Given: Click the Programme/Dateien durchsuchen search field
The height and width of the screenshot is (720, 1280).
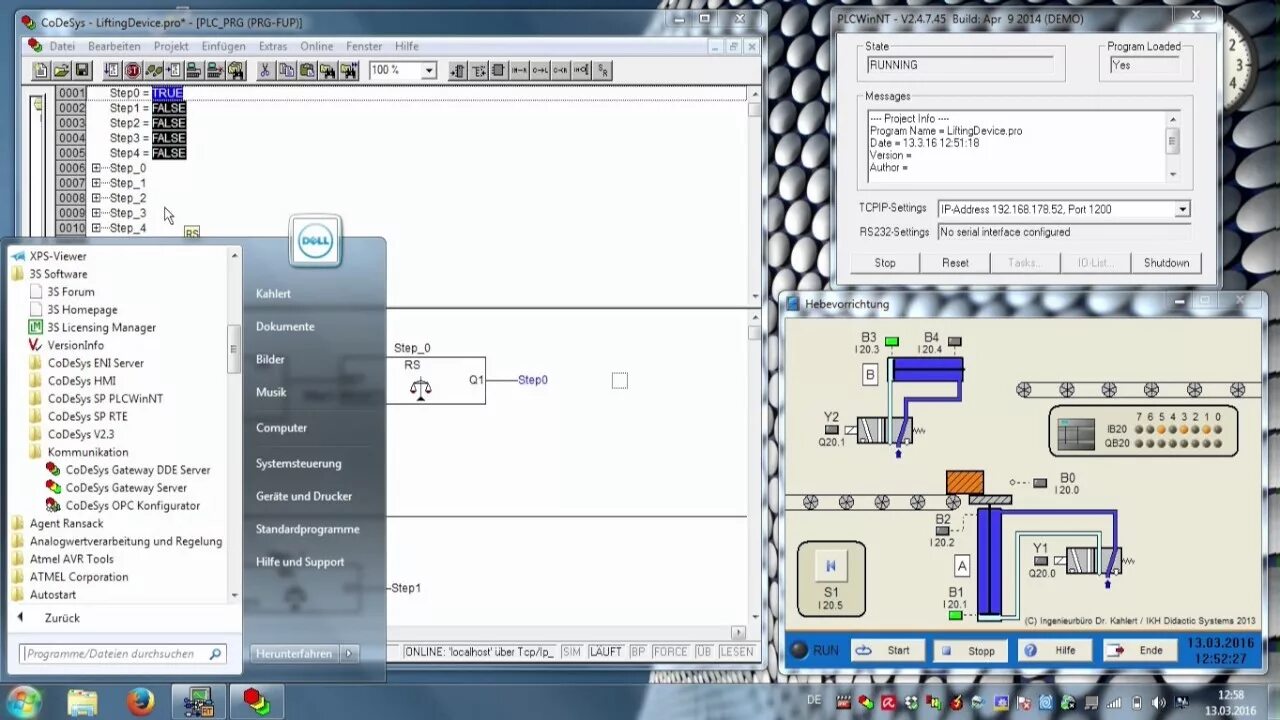Looking at the screenshot, I should coord(123,653).
